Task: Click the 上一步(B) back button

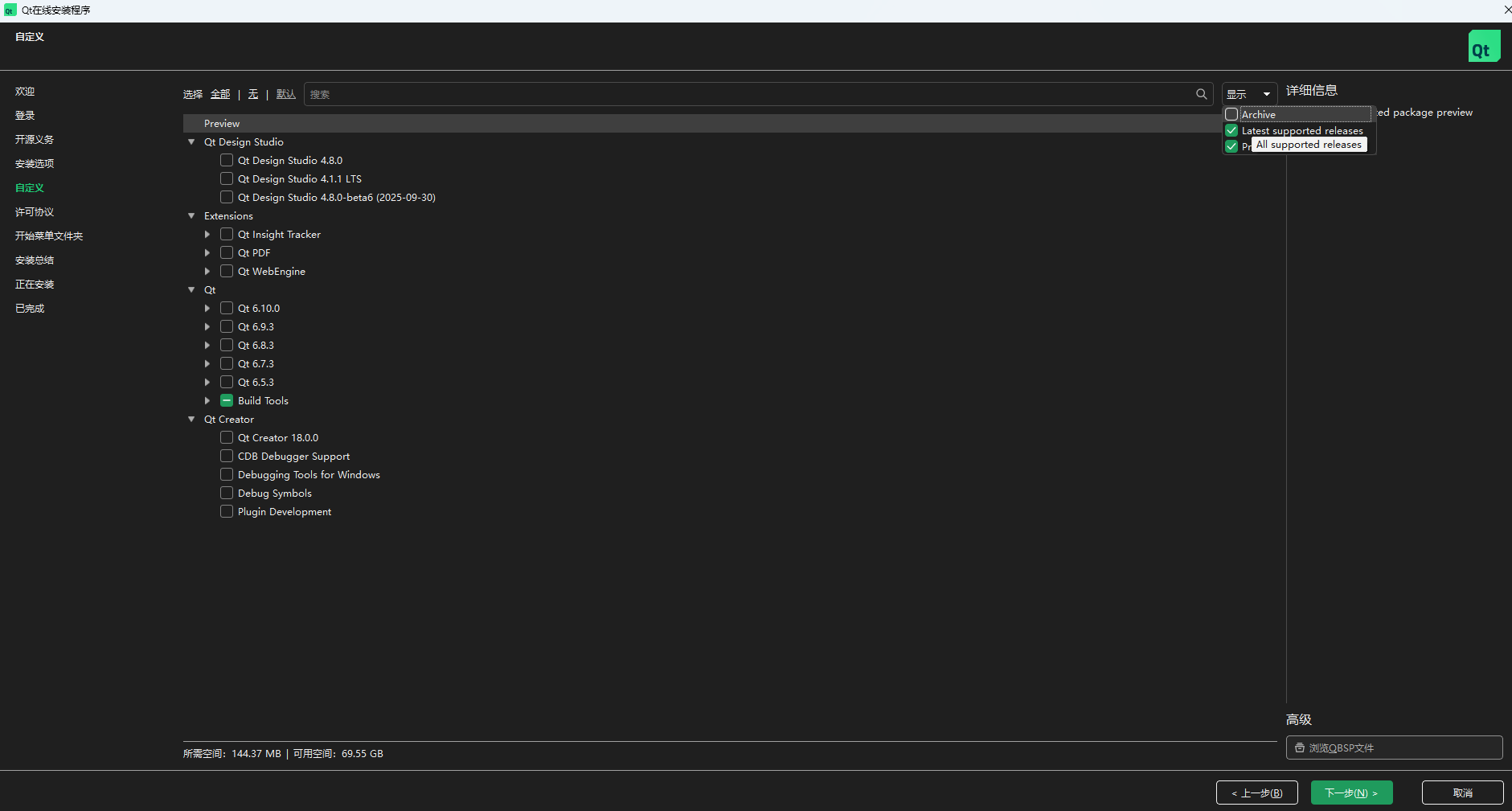Action: click(x=1257, y=793)
